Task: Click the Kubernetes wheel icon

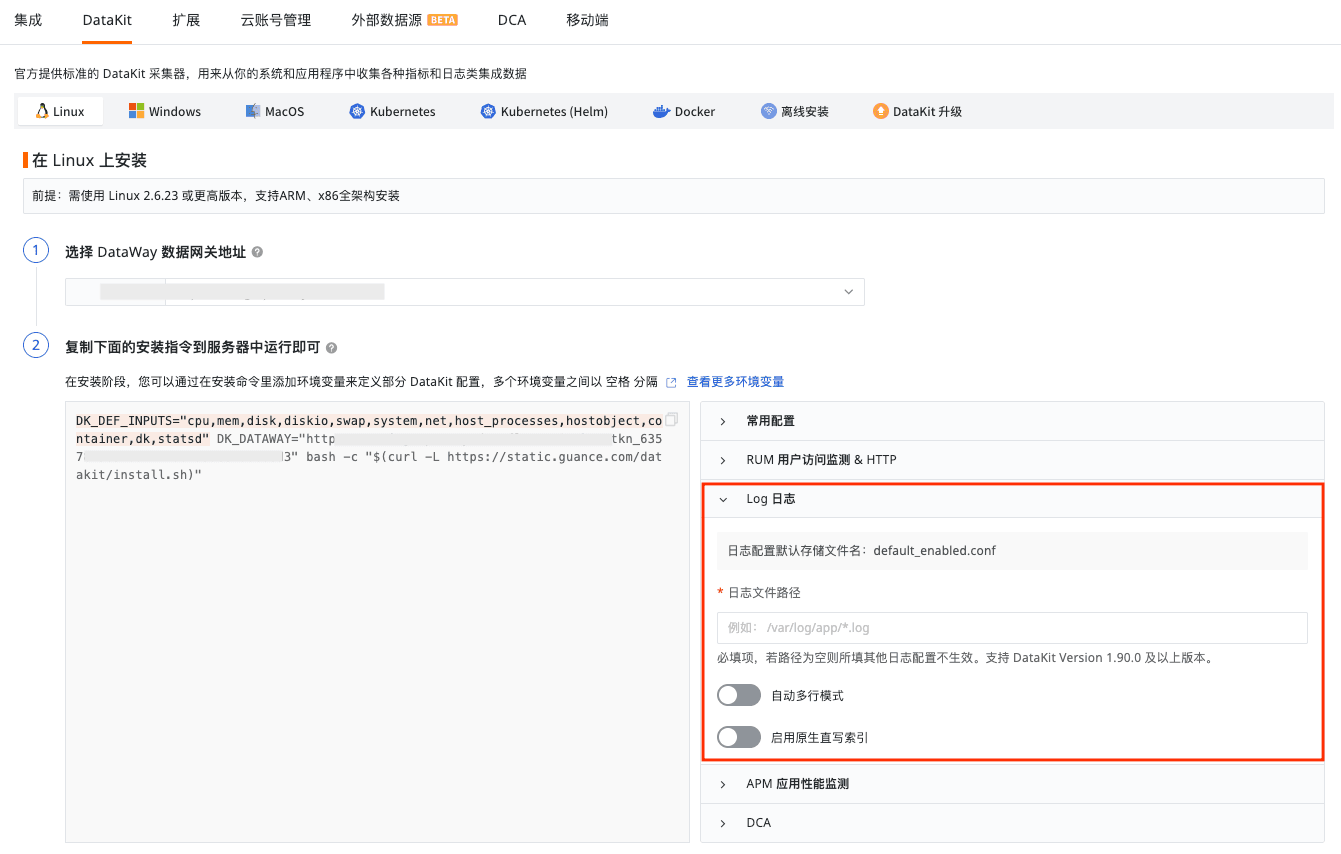Action: click(x=357, y=111)
